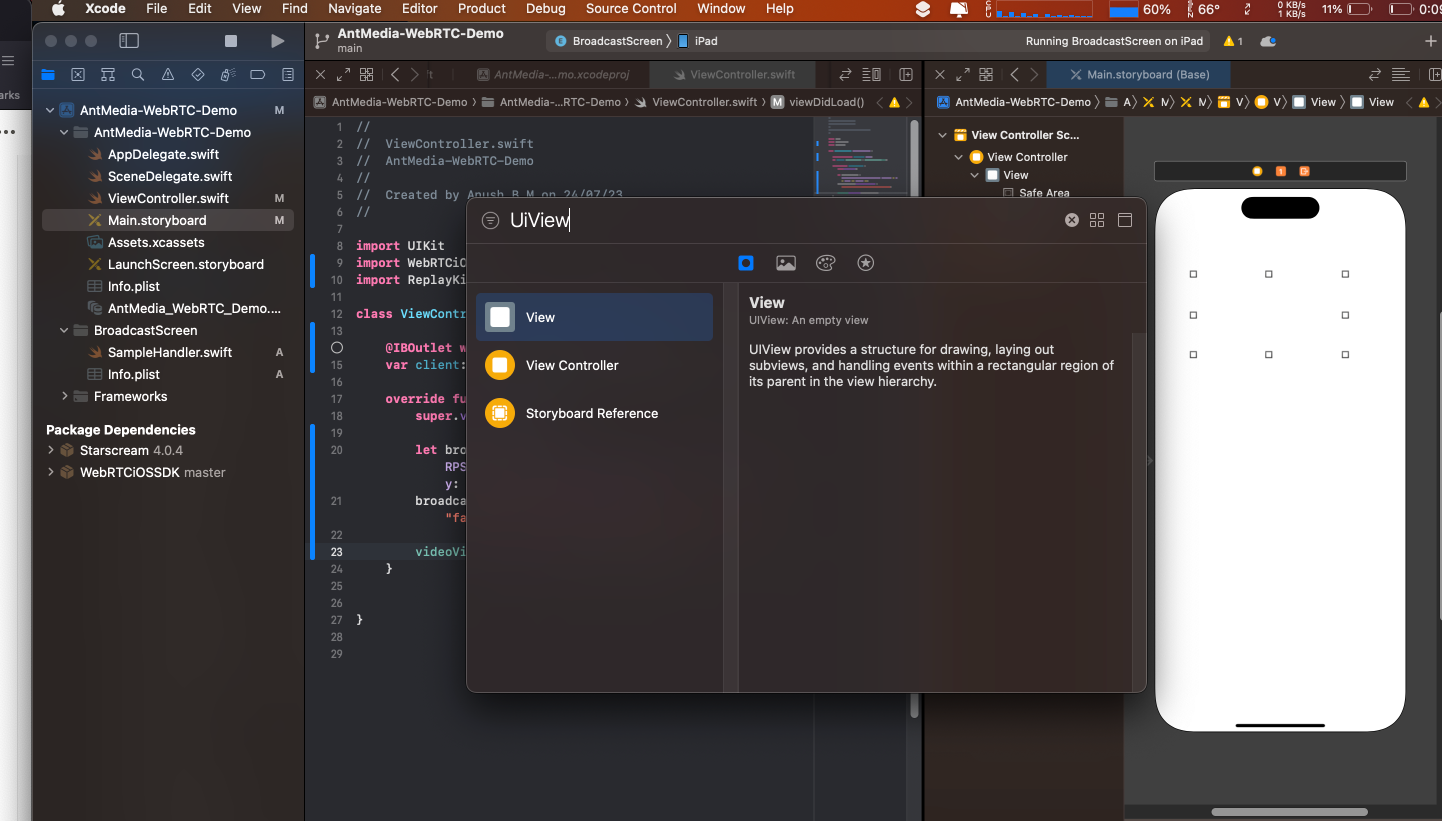This screenshot has width=1442, height=821.
Task: Show the Objects library tab
Action: click(x=746, y=263)
